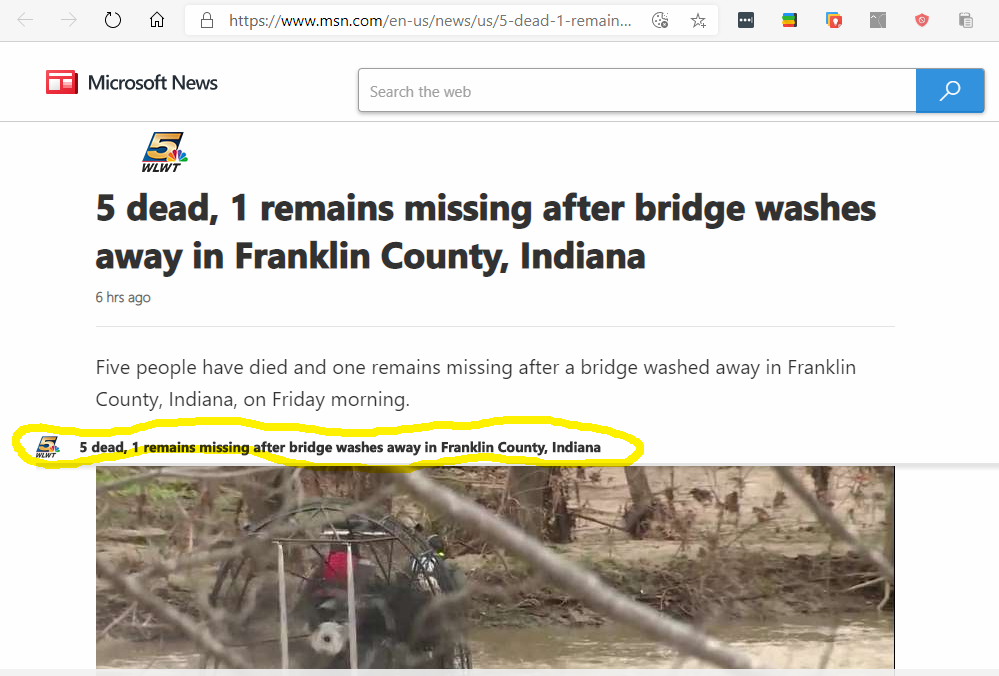999x676 pixels.
Task: Open the cookie tracking prevention icon
Action: (x=660, y=20)
